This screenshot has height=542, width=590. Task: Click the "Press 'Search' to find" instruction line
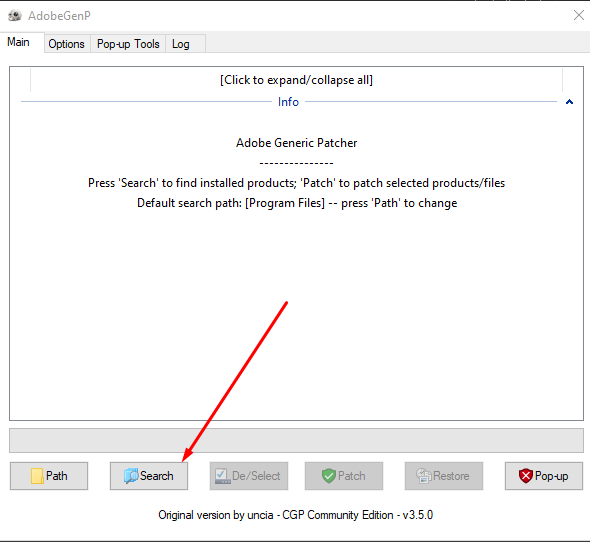point(297,183)
